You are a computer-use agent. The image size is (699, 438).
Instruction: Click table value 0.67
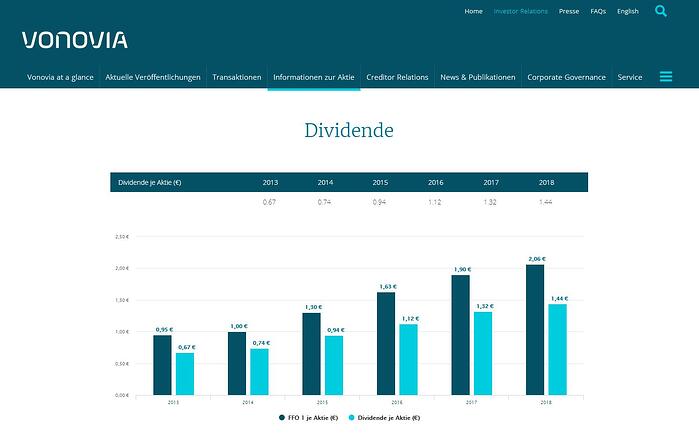(x=269, y=202)
